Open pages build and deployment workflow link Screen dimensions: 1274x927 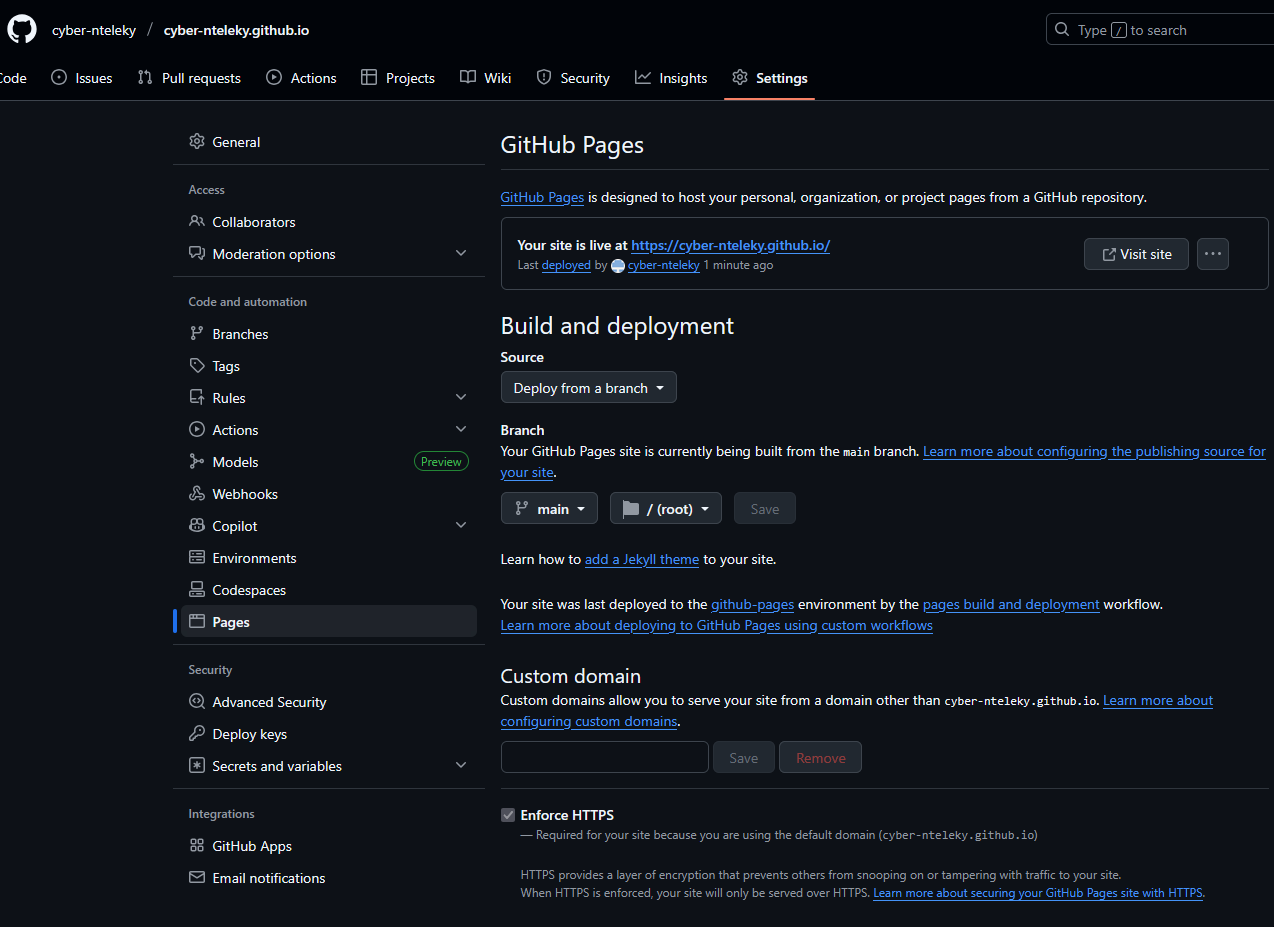1011,605
